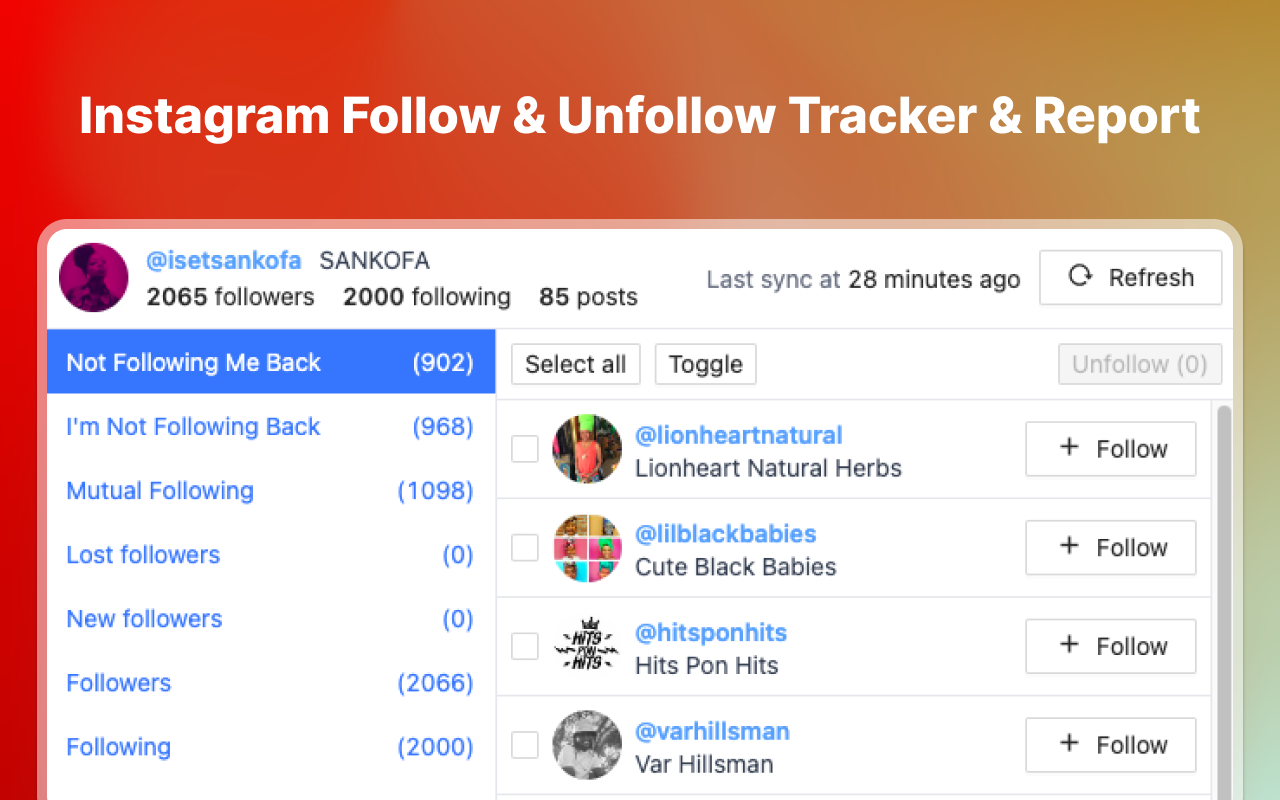The height and width of the screenshot is (800, 1280).
Task: Tick the lilblackbabies checkbox
Action: pyautogui.click(x=525, y=548)
